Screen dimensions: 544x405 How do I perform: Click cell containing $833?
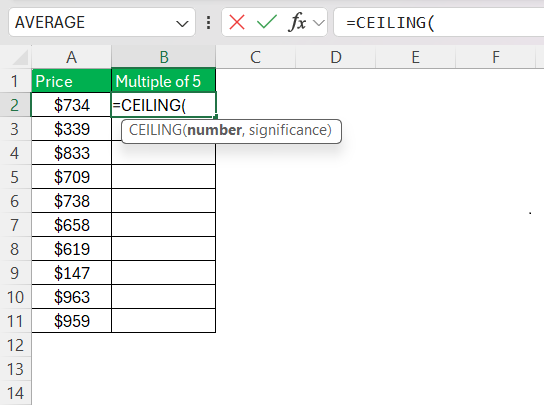(71, 153)
